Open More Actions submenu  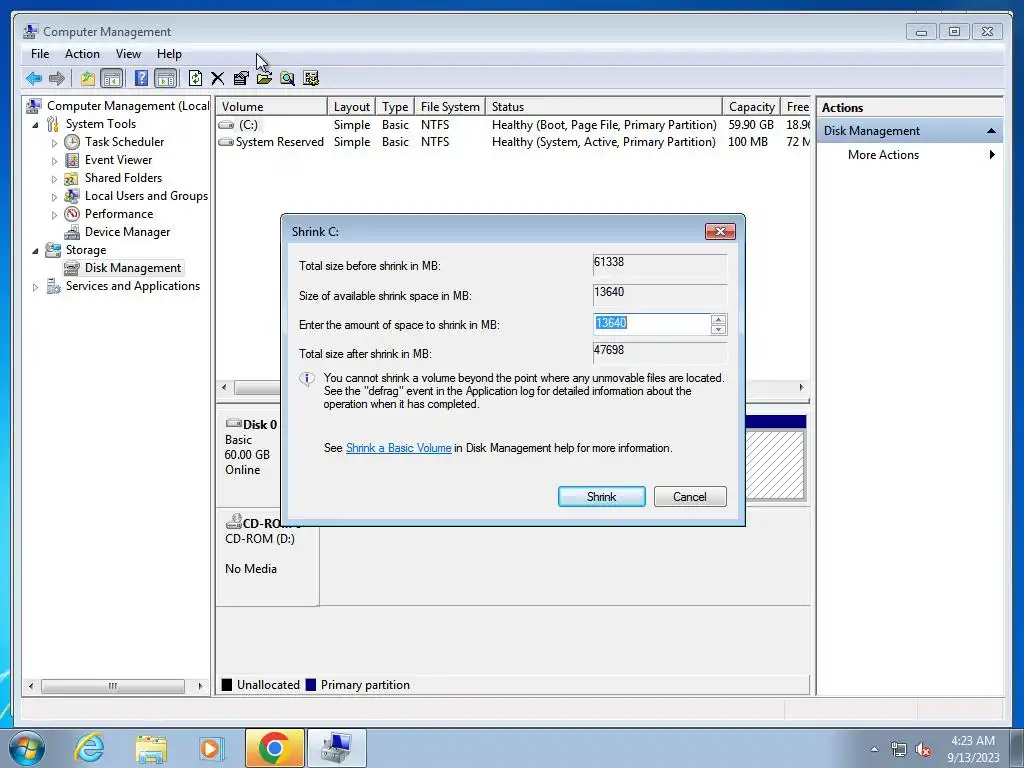coord(909,155)
